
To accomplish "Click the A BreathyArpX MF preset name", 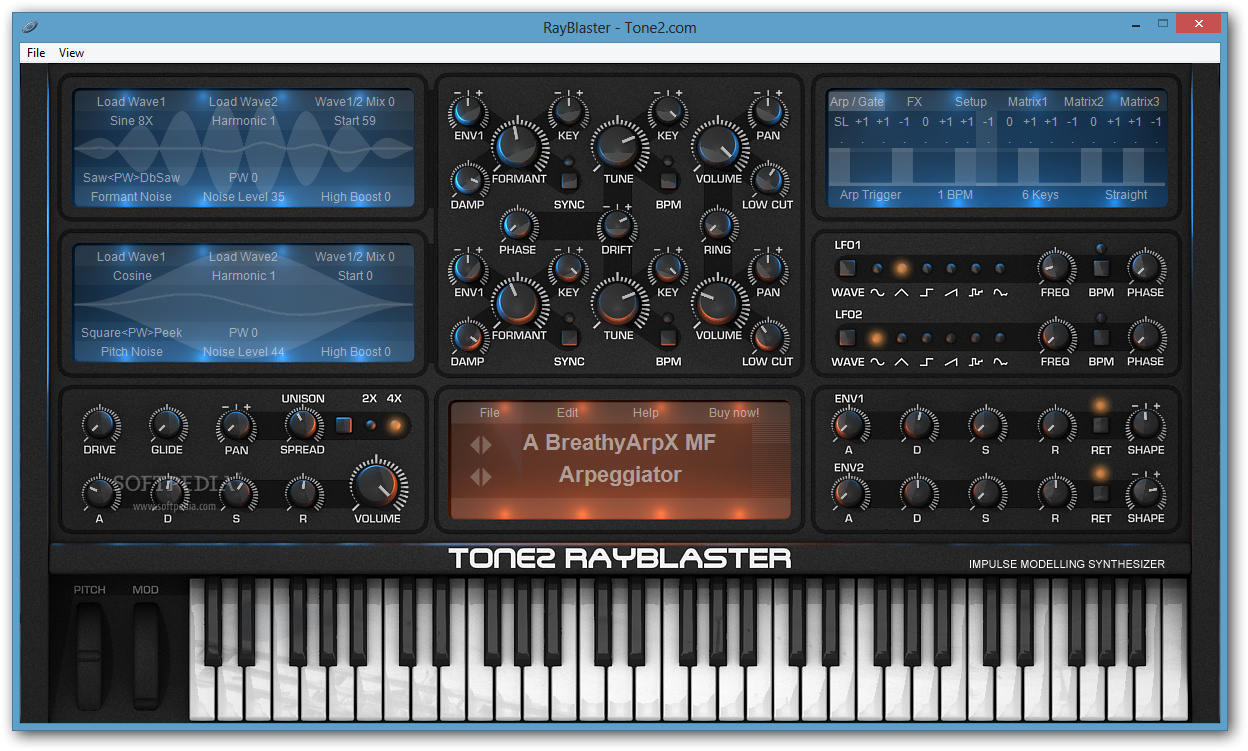I will tap(619, 442).
